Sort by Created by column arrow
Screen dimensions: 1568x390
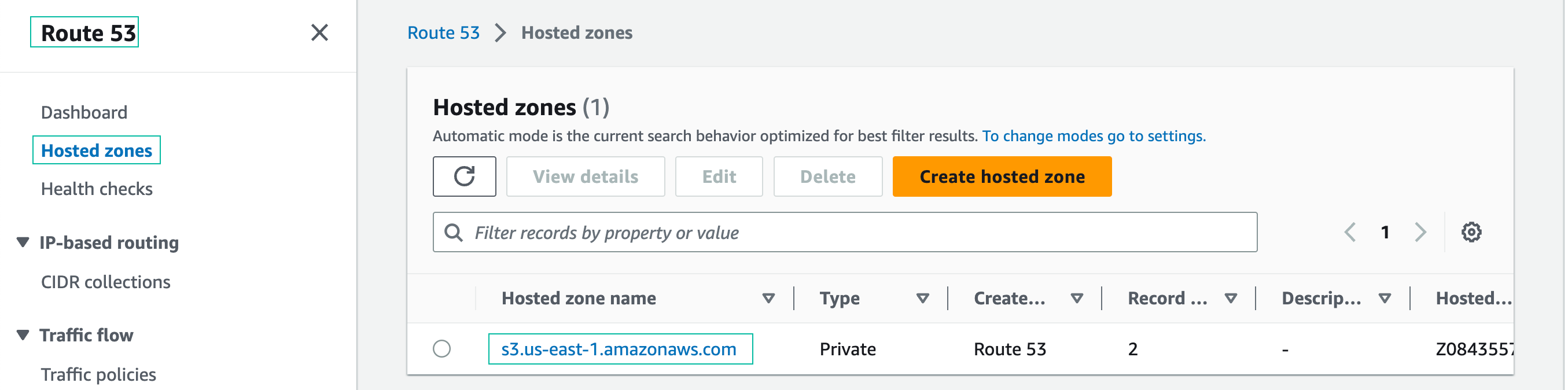click(x=1076, y=298)
